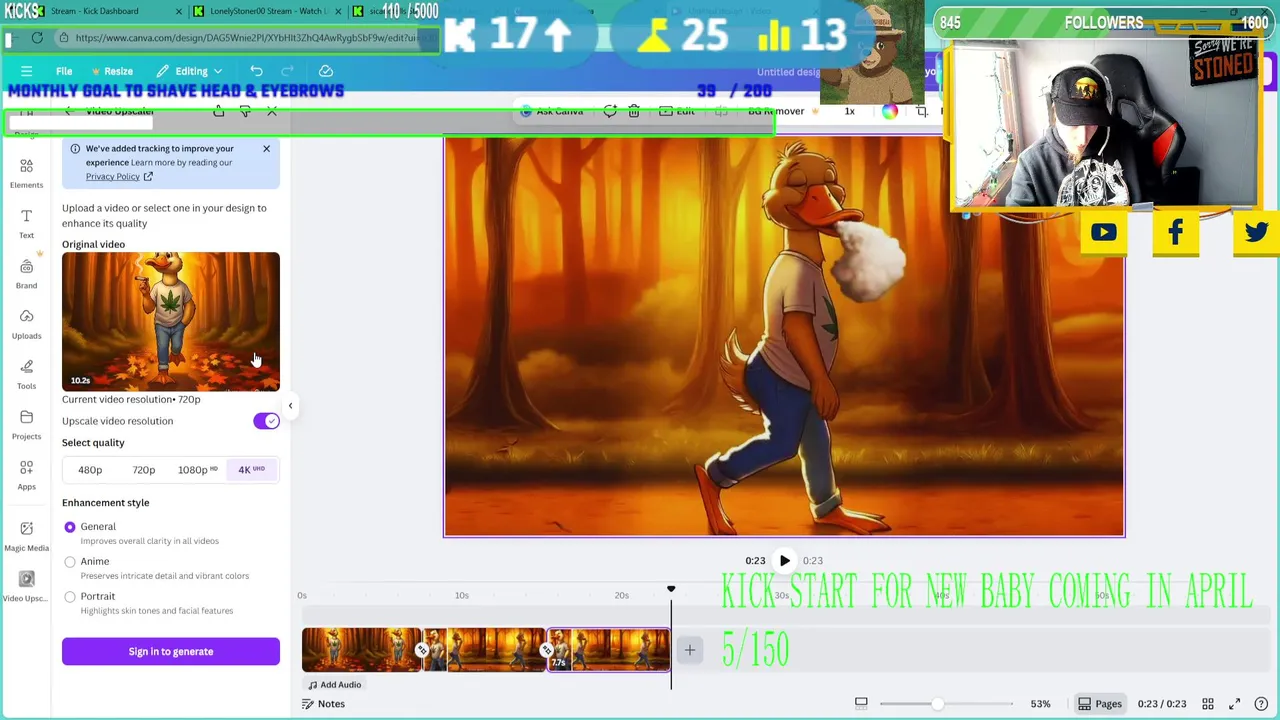The image size is (1280, 720).
Task: Toggle the Pages view button
Action: tap(1099, 704)
